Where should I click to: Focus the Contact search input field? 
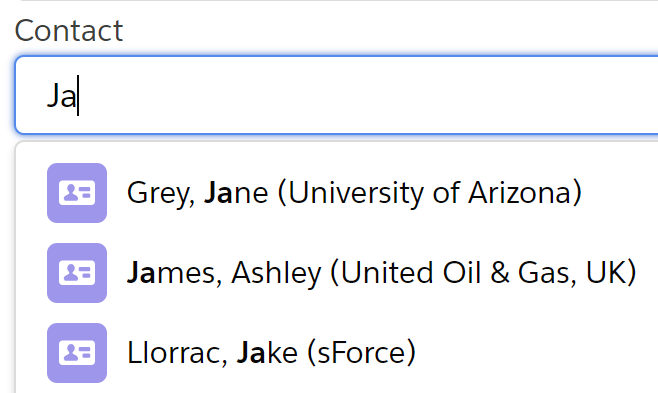[337, 95]
